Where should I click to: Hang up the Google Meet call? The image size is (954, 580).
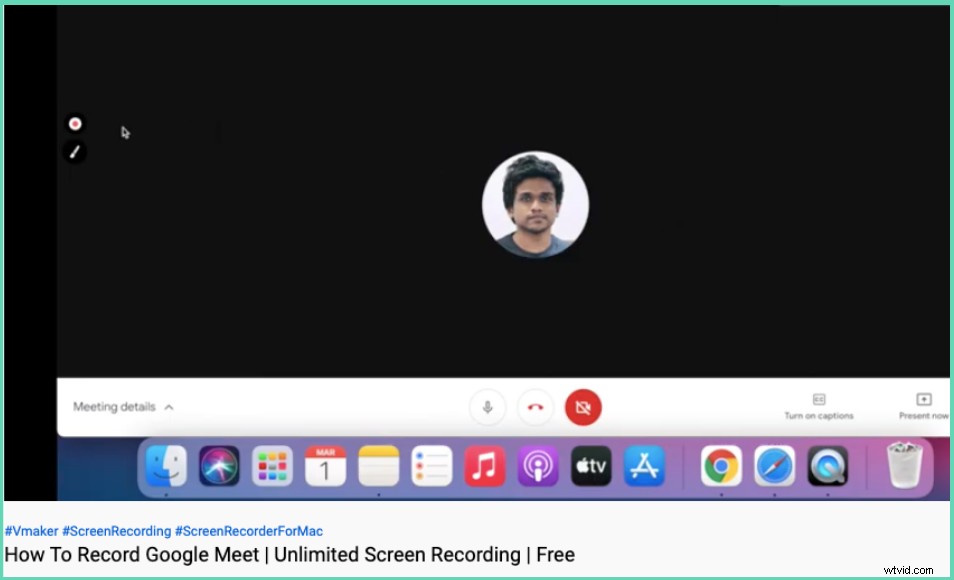click(535, 407)
